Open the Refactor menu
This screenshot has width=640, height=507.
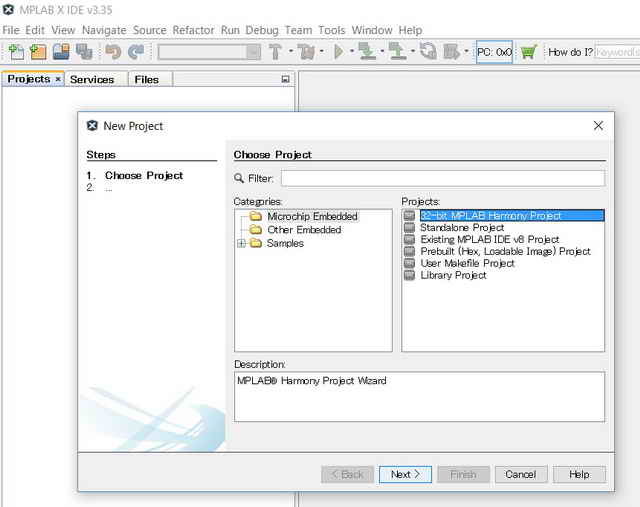coord(193,30)
